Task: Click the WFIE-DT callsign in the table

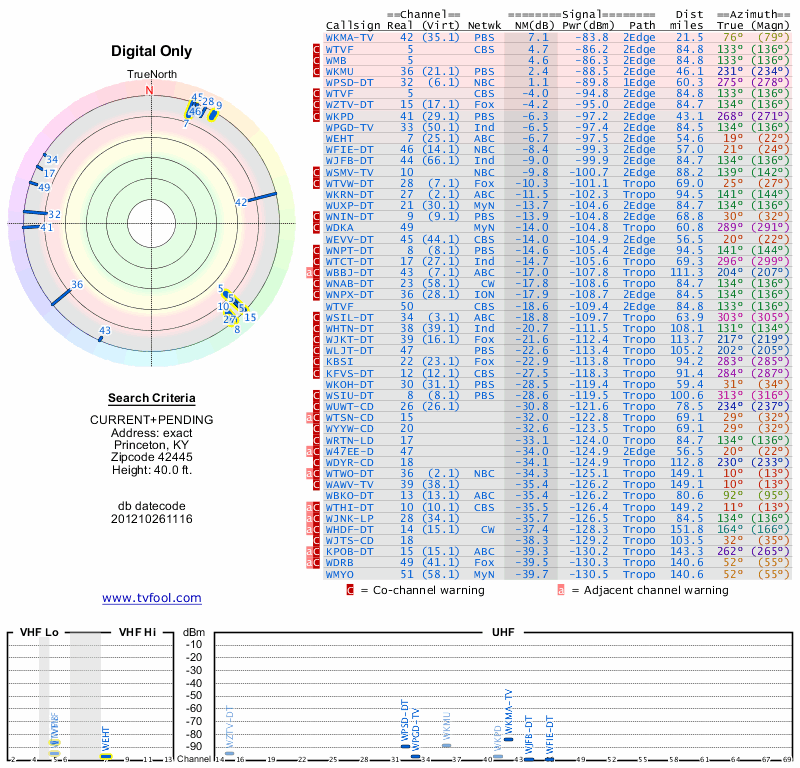Action: (x=349, y=150)
